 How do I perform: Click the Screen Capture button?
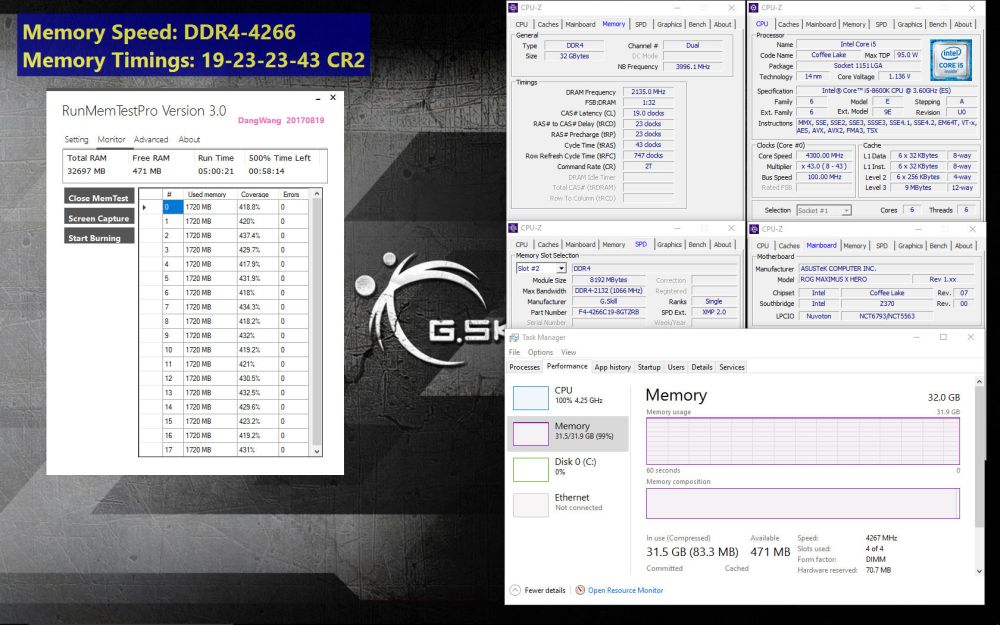coord(97,218)
